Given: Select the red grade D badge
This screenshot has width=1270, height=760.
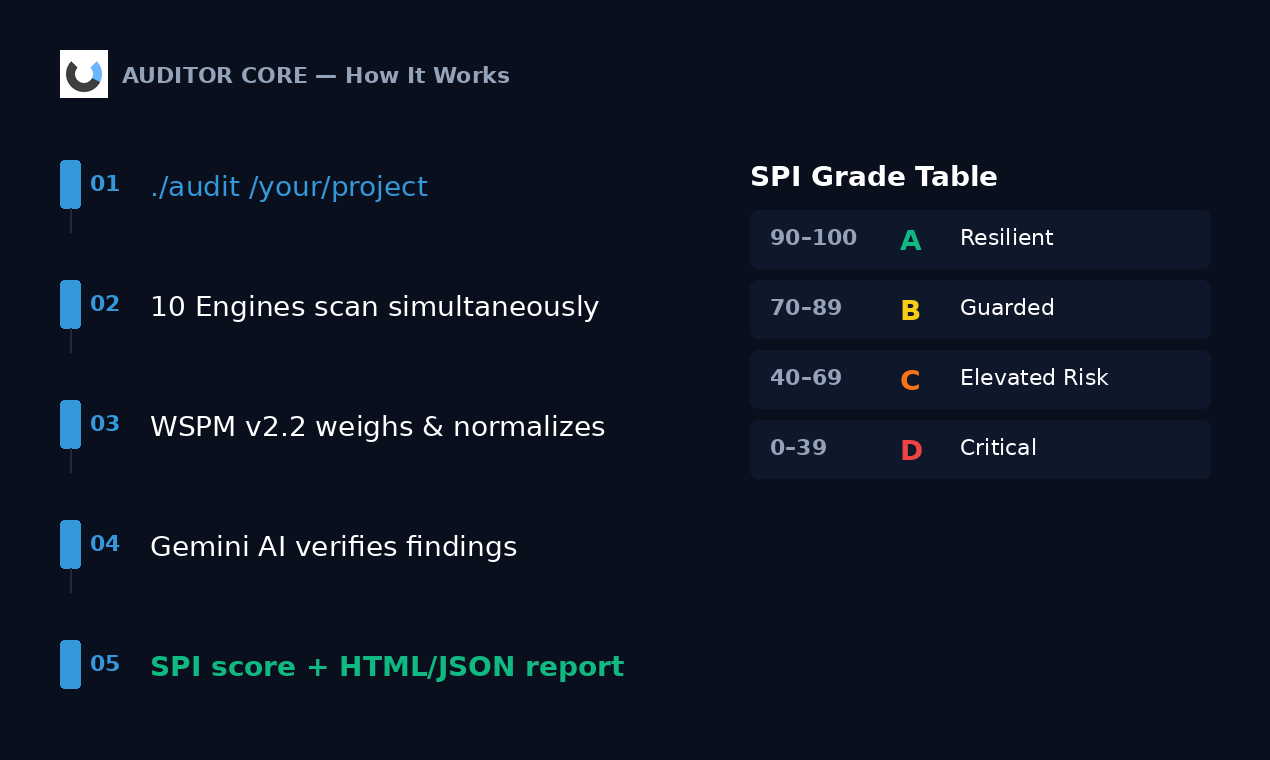Looking at the screenshot, I should coord(911,449).
